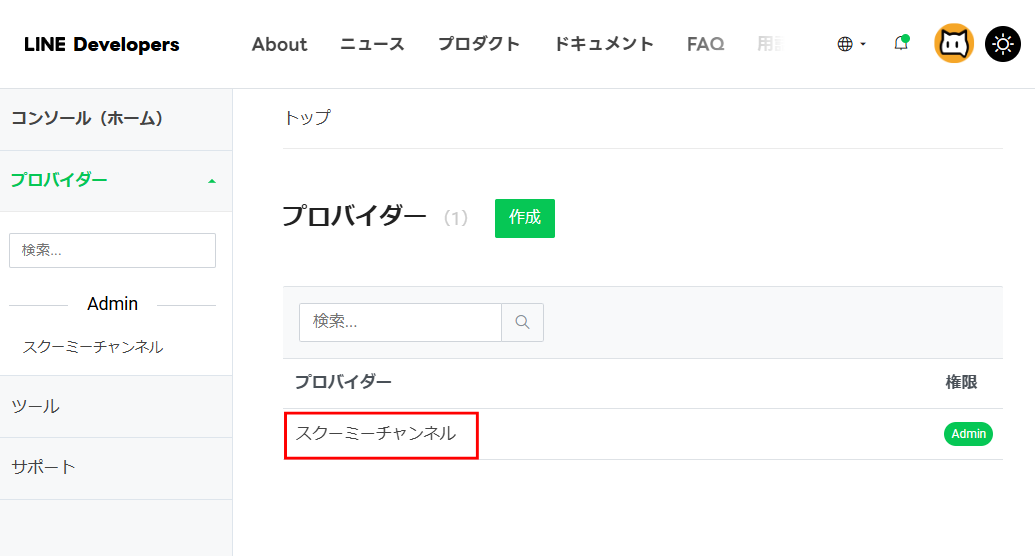Open the language globe selector
The image size is (1035, 556).
click(851, 44)
